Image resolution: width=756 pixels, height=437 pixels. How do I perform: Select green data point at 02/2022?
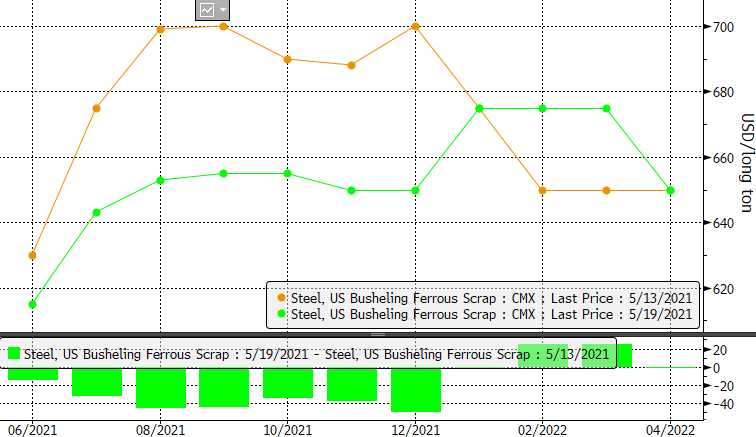click(542, 108)
